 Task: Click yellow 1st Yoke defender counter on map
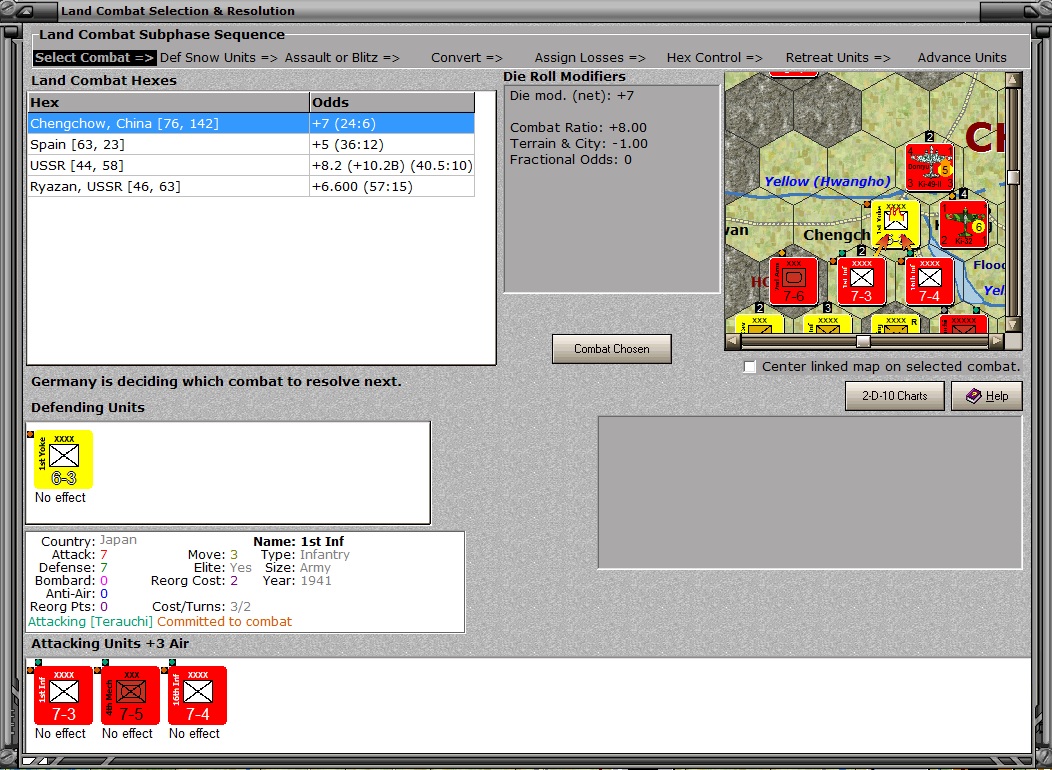pos(895,224)
